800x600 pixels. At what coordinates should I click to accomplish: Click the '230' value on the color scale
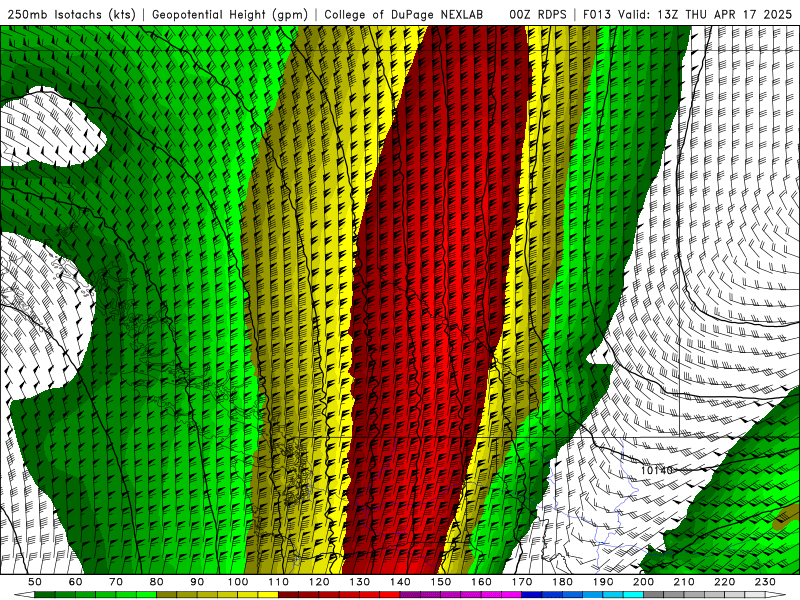click(765, 582)
